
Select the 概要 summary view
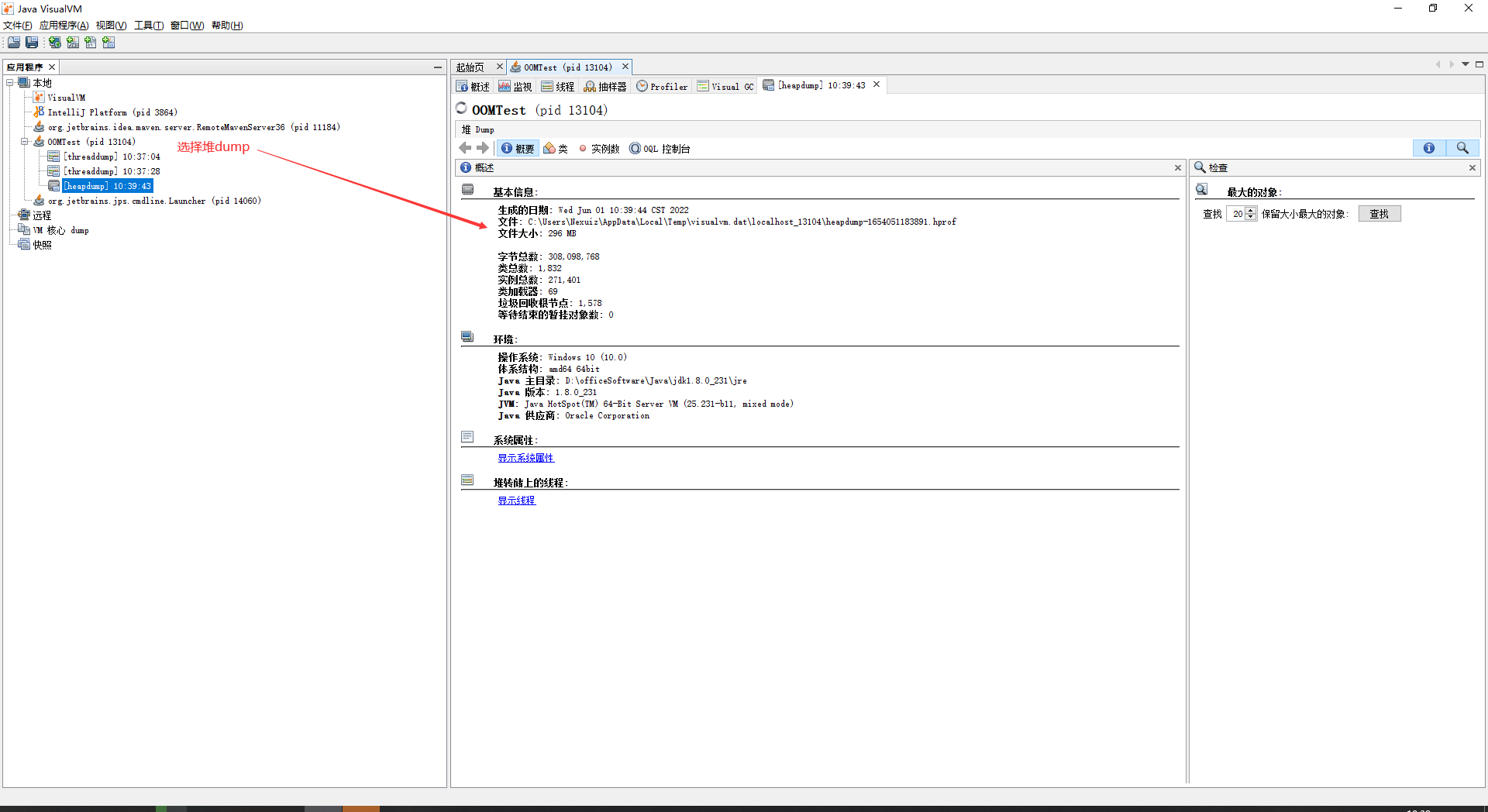[x=517, y=148]
